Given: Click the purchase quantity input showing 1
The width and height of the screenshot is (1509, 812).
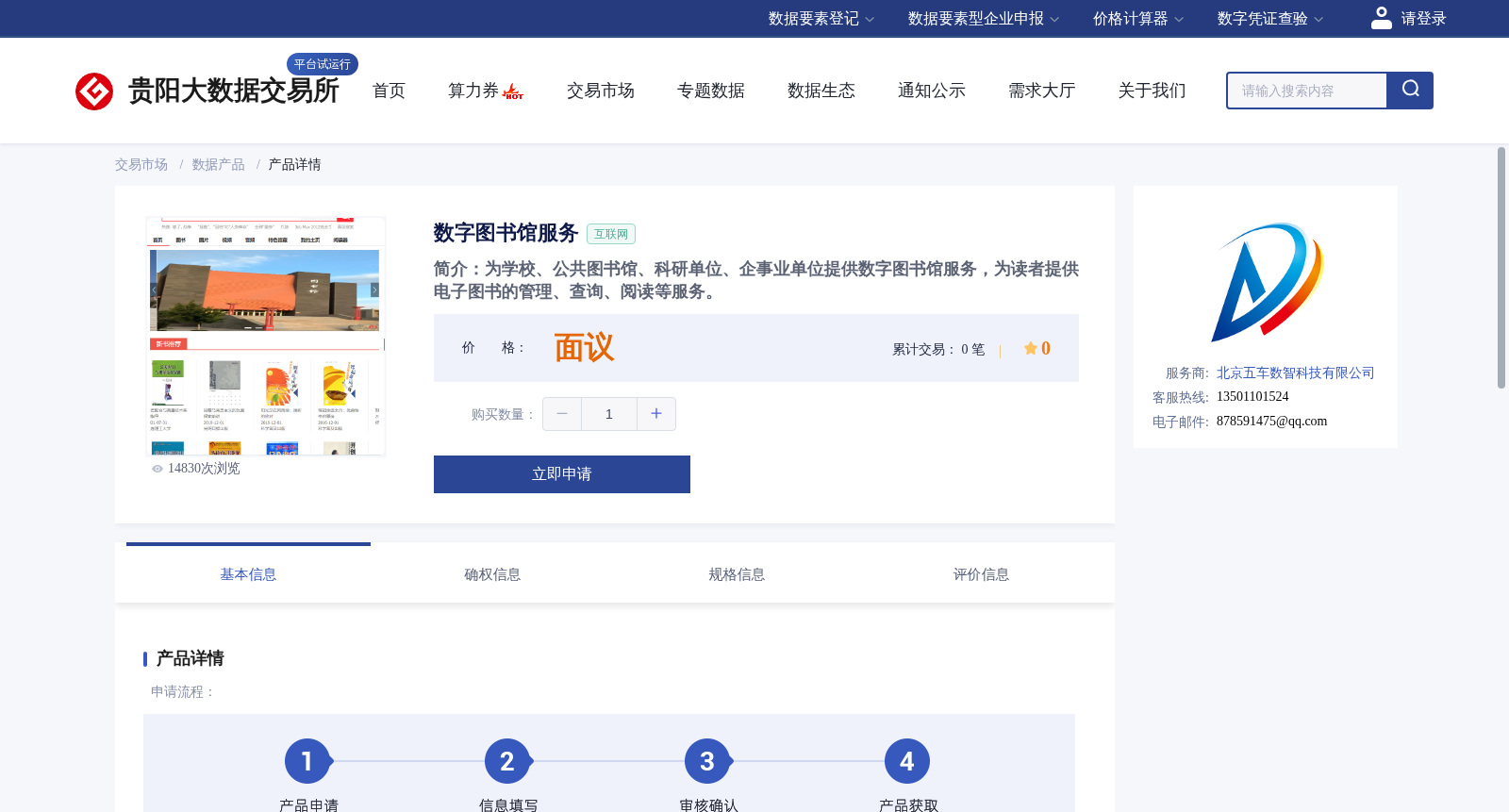Looking at the screenshot, I should tap(609, 414).
